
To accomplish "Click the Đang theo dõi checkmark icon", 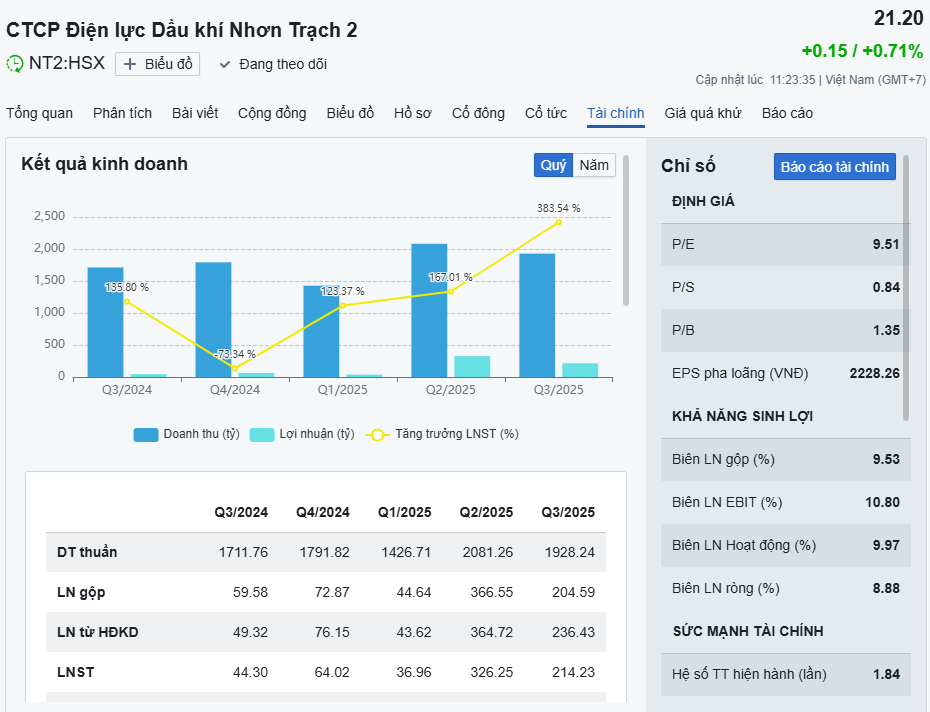I will [225, 64].
